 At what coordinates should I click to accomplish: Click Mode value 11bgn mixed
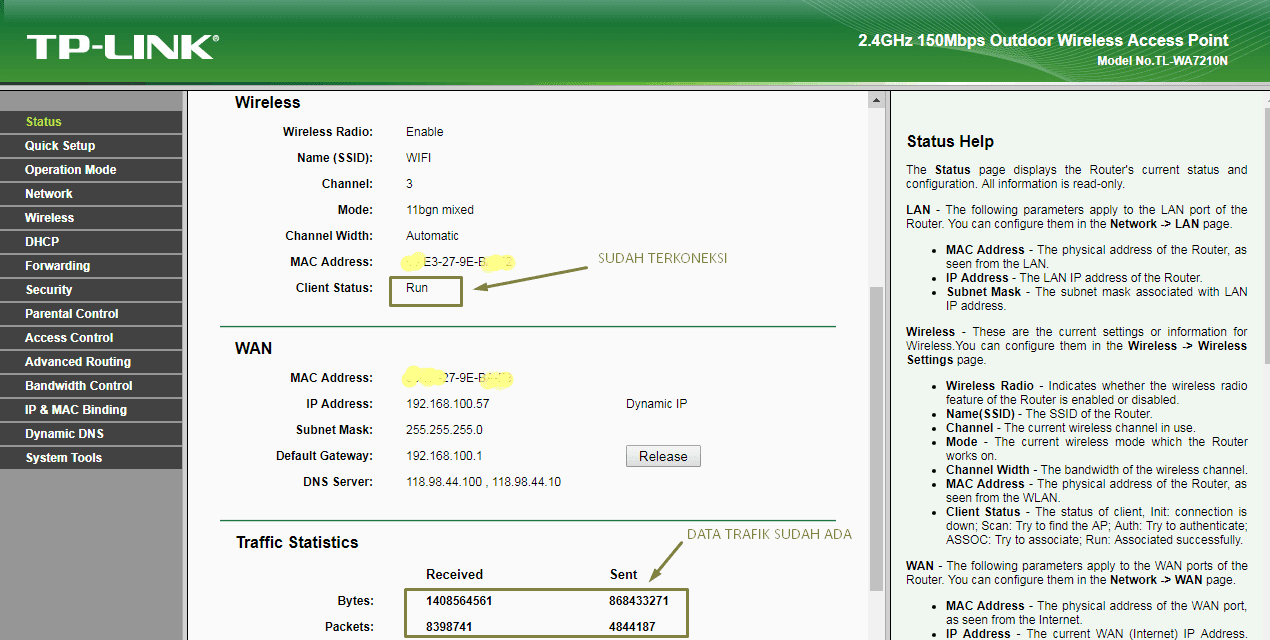(x=440, y=210)
